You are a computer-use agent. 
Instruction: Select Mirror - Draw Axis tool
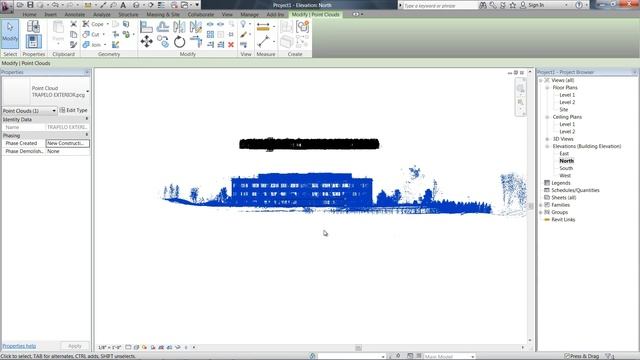coord(196,27)
